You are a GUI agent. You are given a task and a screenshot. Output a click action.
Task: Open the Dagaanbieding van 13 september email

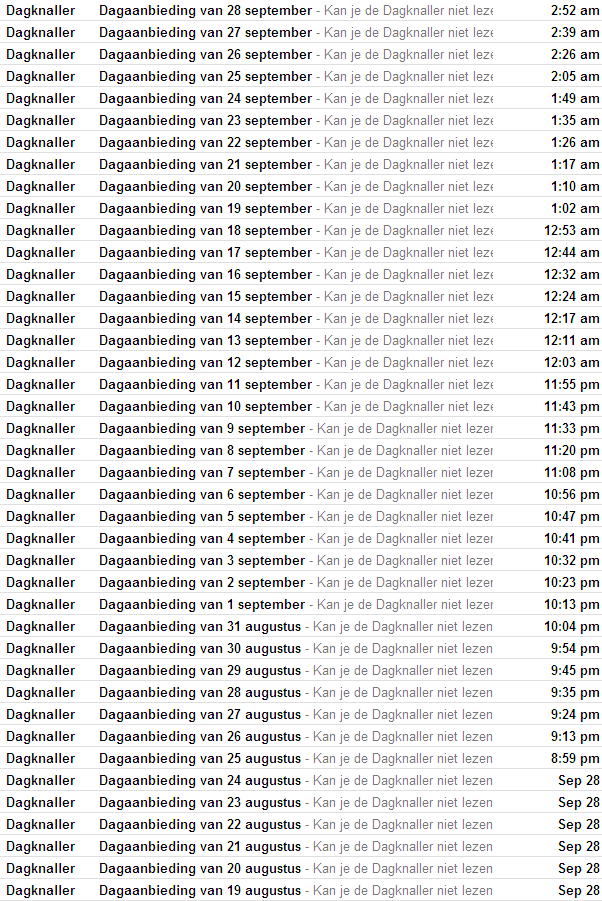pyautogui.click(x=301, y=340)
